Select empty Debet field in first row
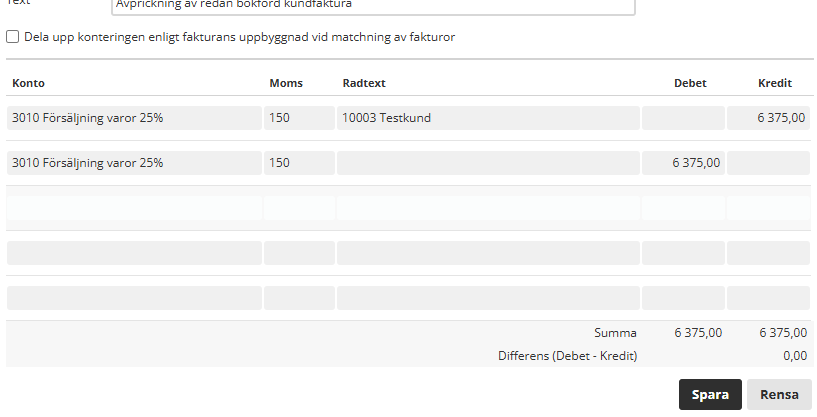This screenshot has width=817, height=417. 683,118
